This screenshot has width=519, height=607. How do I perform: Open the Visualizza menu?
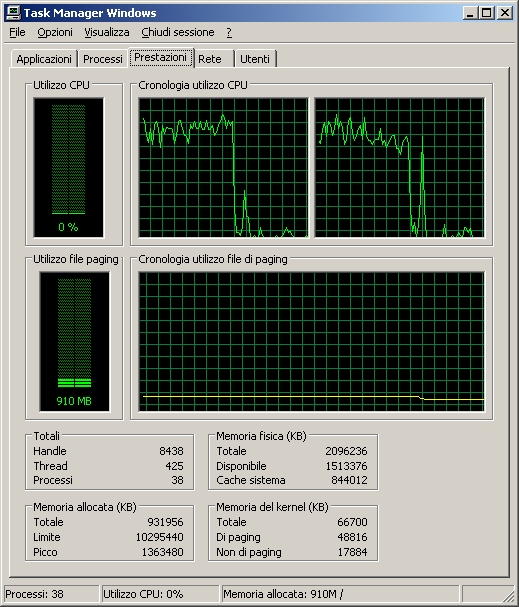click(x=107, y=32)
